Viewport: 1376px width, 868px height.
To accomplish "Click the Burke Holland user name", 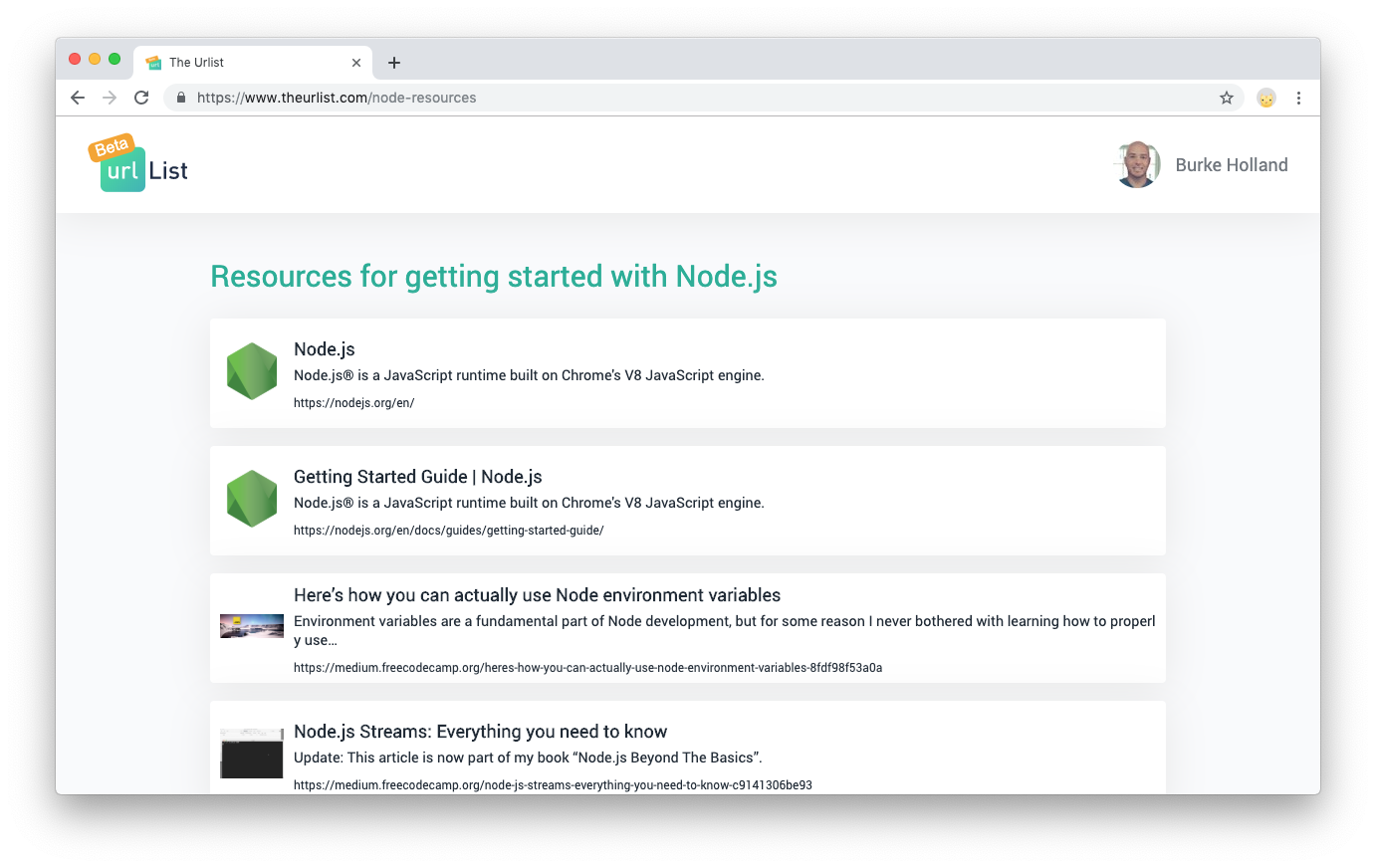I will point(1232,165).
